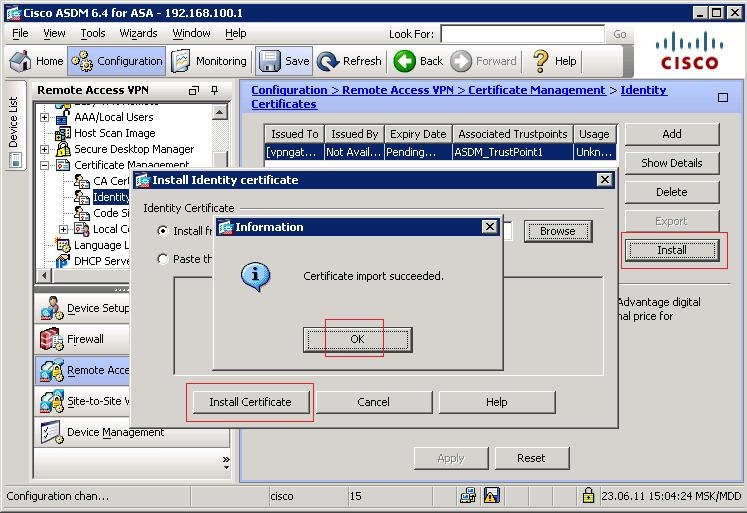Click the Refresh toolbar icon
This screenshot has height=513, width=747.
pos(328,61)
